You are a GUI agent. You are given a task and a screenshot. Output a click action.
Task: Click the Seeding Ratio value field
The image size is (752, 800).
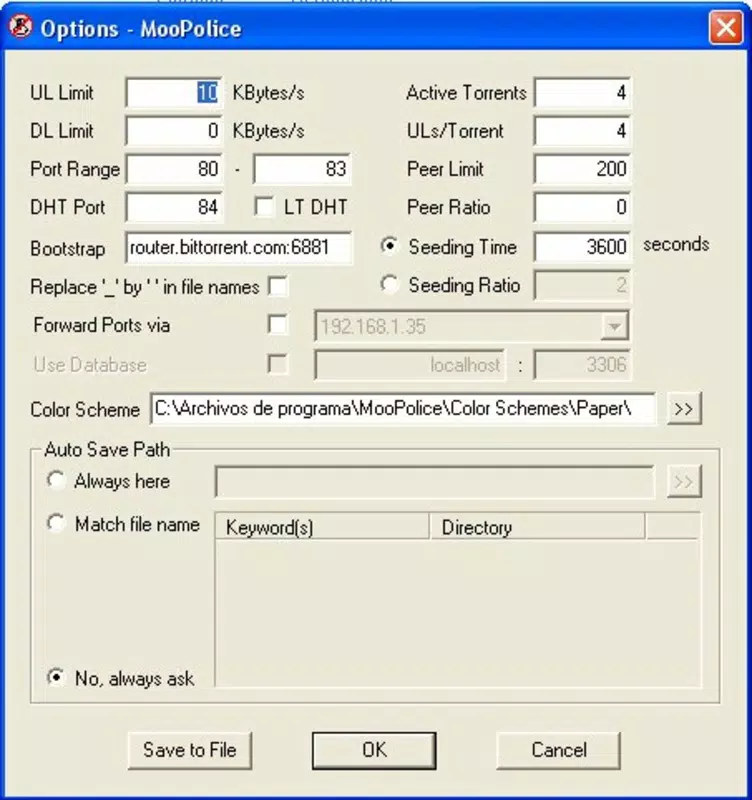tap(582, 285)
